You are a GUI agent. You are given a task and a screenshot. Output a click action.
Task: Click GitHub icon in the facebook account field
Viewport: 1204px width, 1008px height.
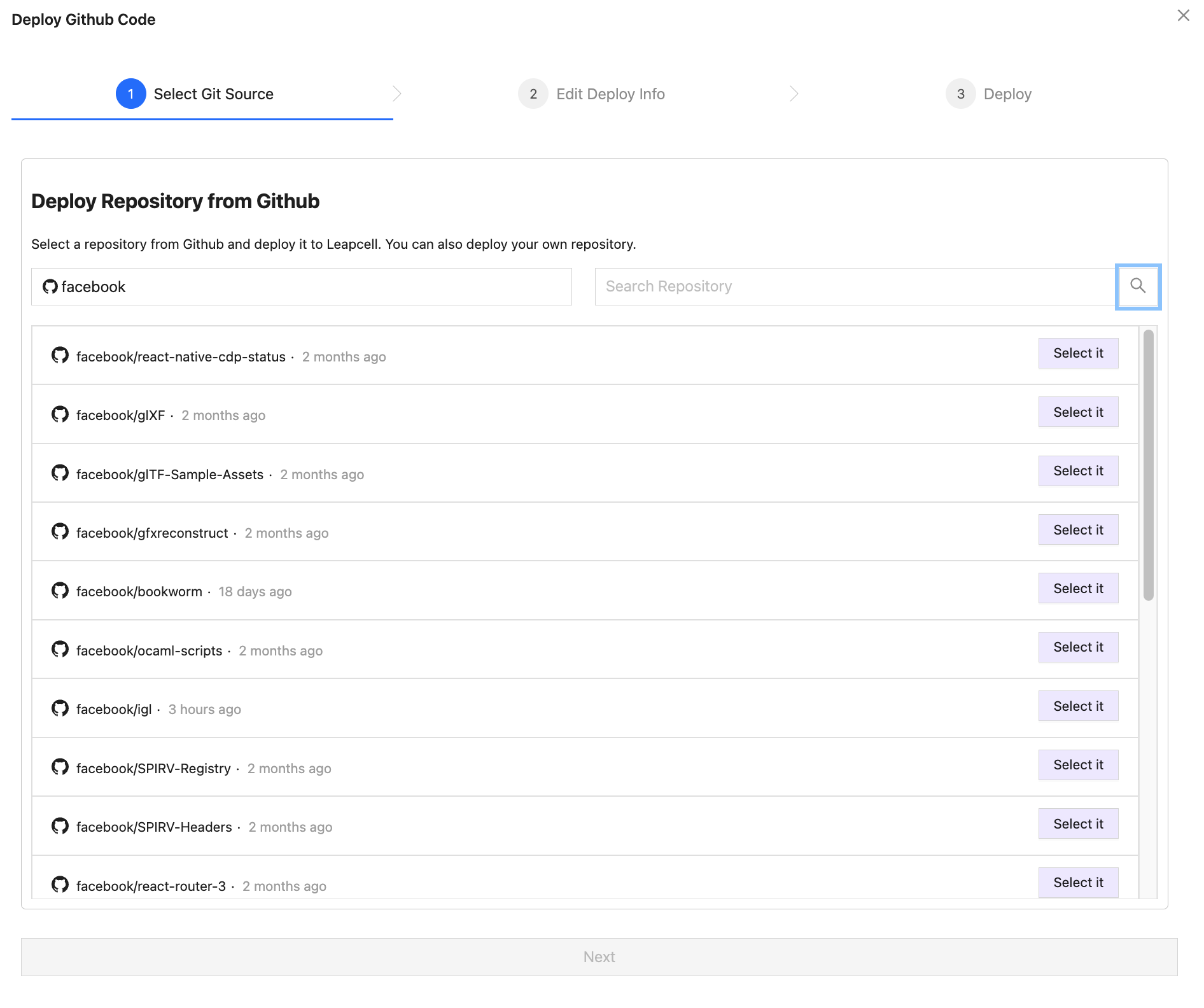click(x=50, y=286)
